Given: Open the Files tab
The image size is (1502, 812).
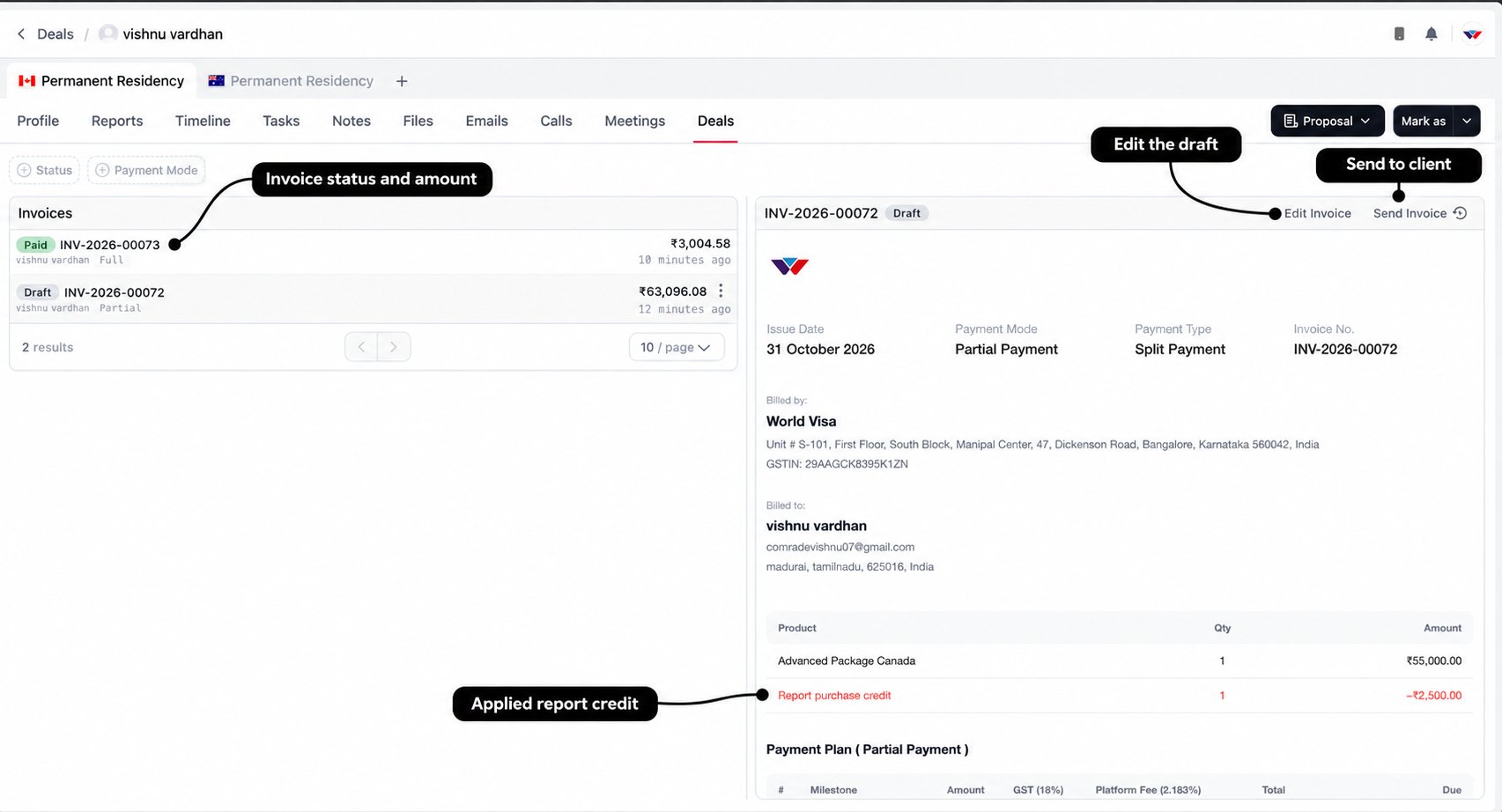Looking at the screenshot, I should tap(418, 121).
